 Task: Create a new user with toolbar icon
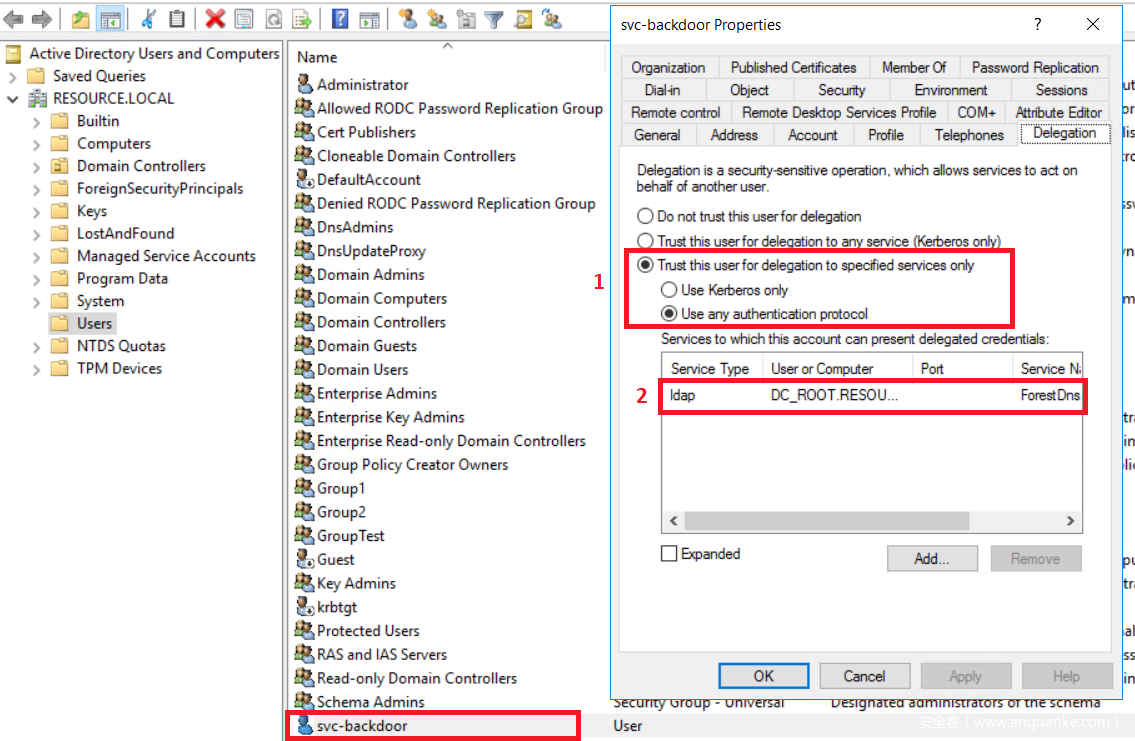click(x=408, y=19)
